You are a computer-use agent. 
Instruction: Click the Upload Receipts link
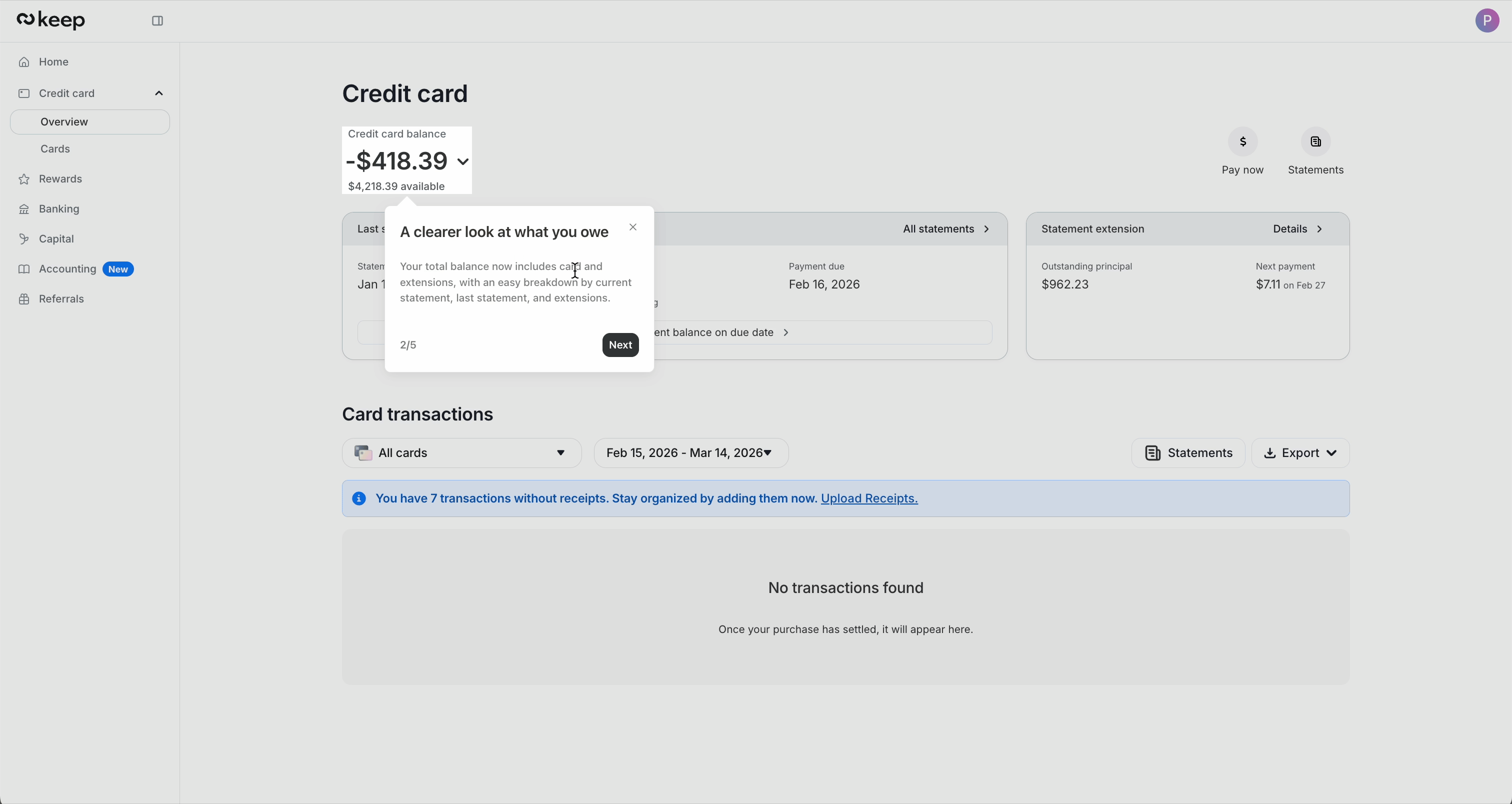869,498
